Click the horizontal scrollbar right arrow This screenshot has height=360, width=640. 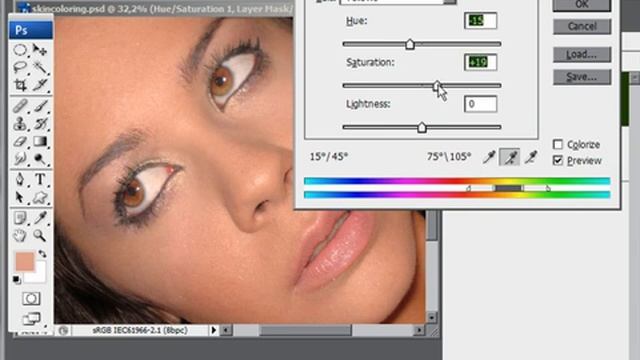pos(420,330)
